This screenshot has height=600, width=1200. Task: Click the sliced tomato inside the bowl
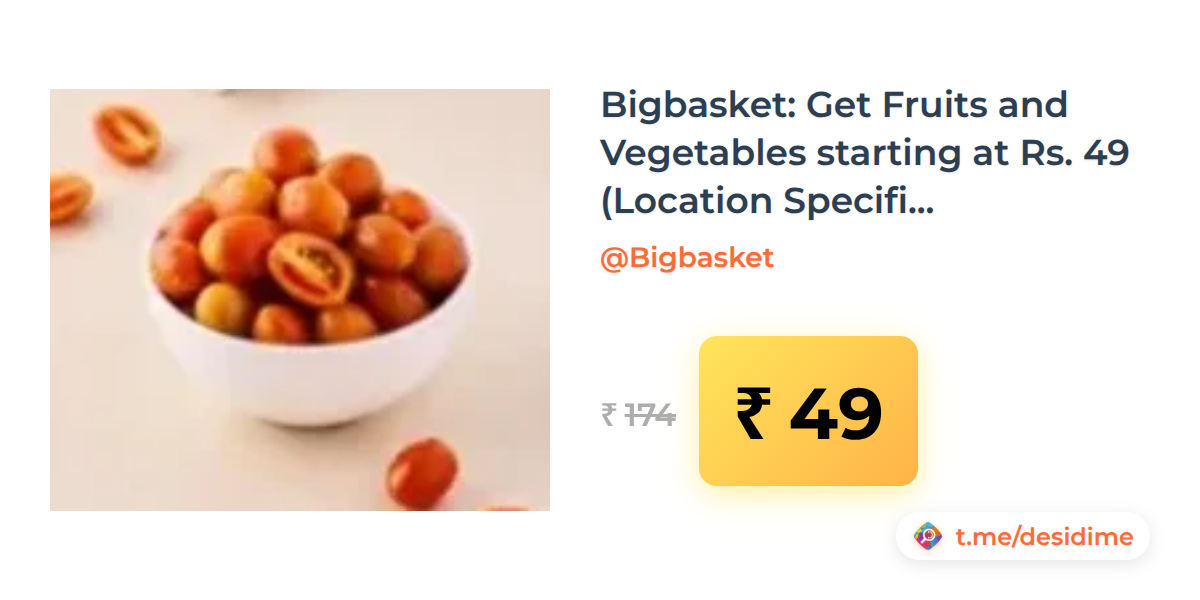click(311, 268)
